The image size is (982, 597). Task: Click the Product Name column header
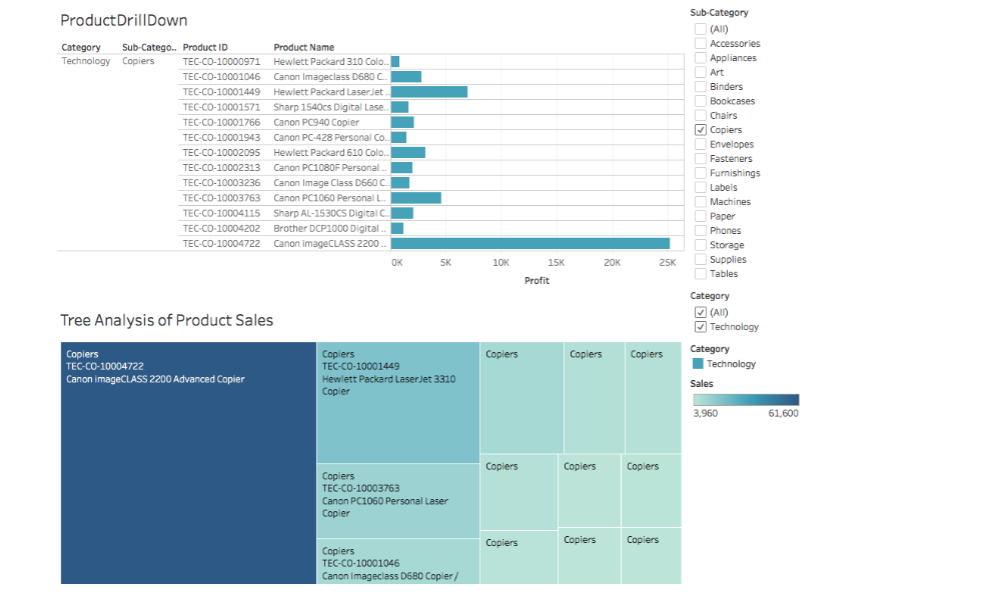coord(304,47)
